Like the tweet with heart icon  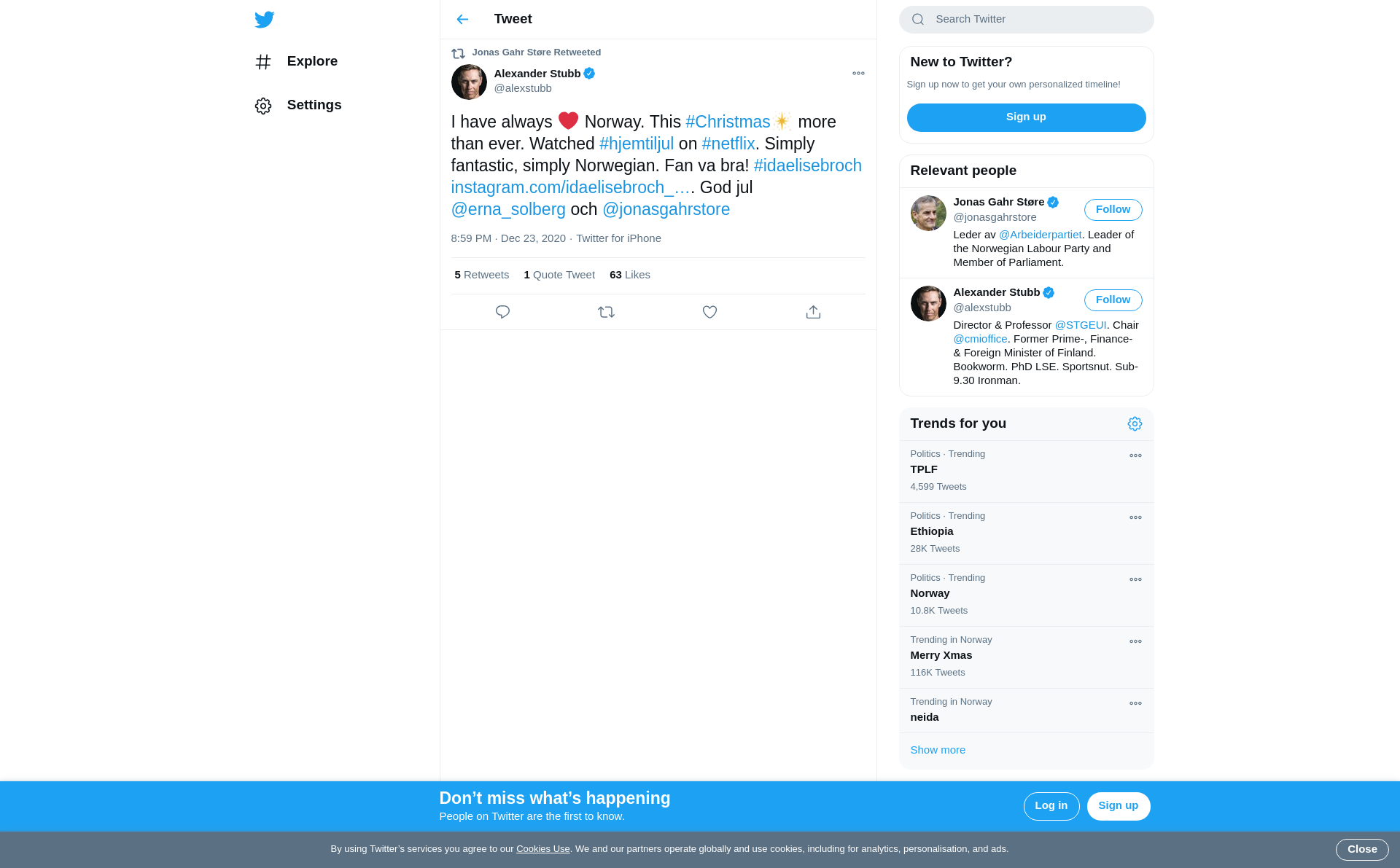point(709,312)
